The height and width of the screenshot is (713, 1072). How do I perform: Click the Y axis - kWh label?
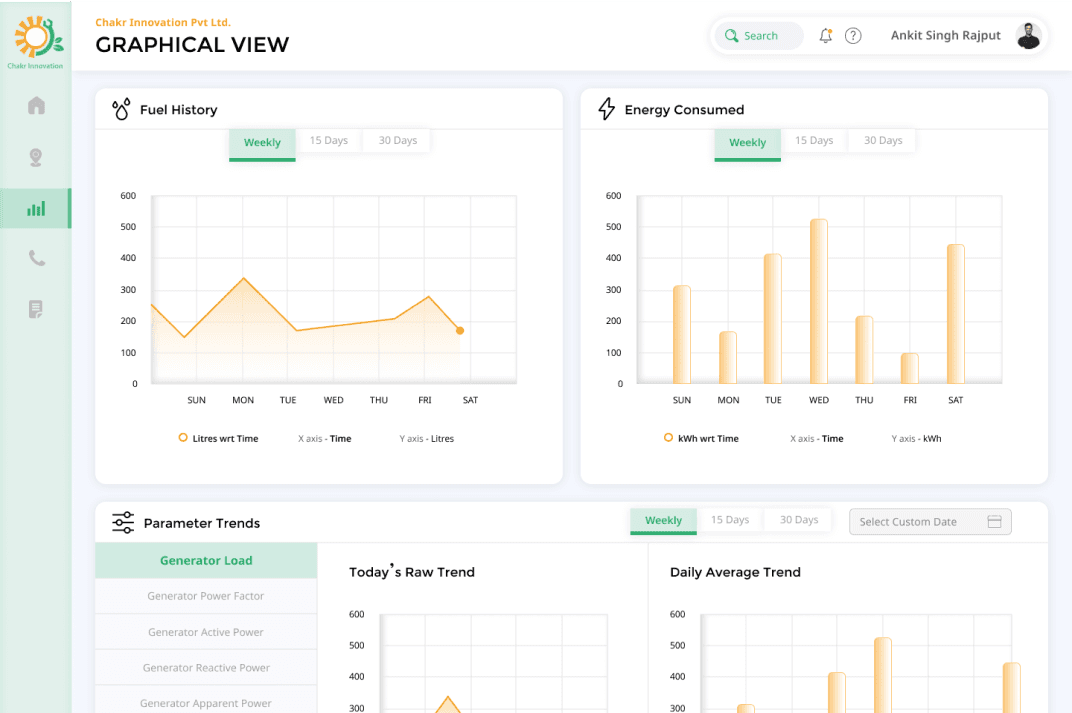[x=916, y=439]
